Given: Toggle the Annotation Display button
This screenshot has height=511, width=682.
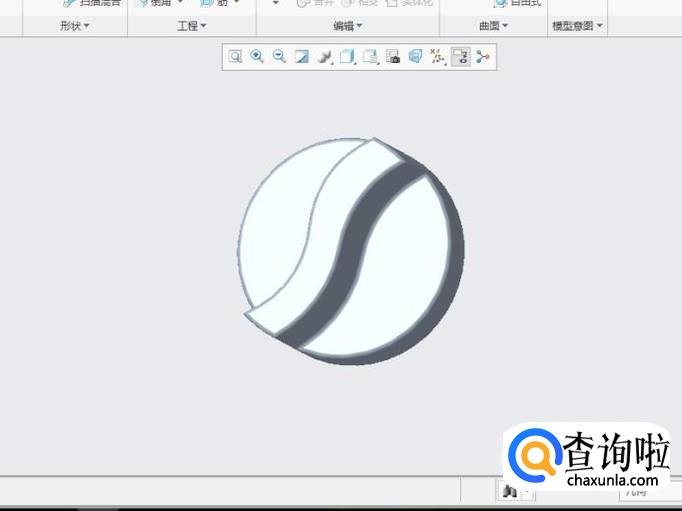Looking at the screenshot, I should pyautogui.click(x=461, y=57).
